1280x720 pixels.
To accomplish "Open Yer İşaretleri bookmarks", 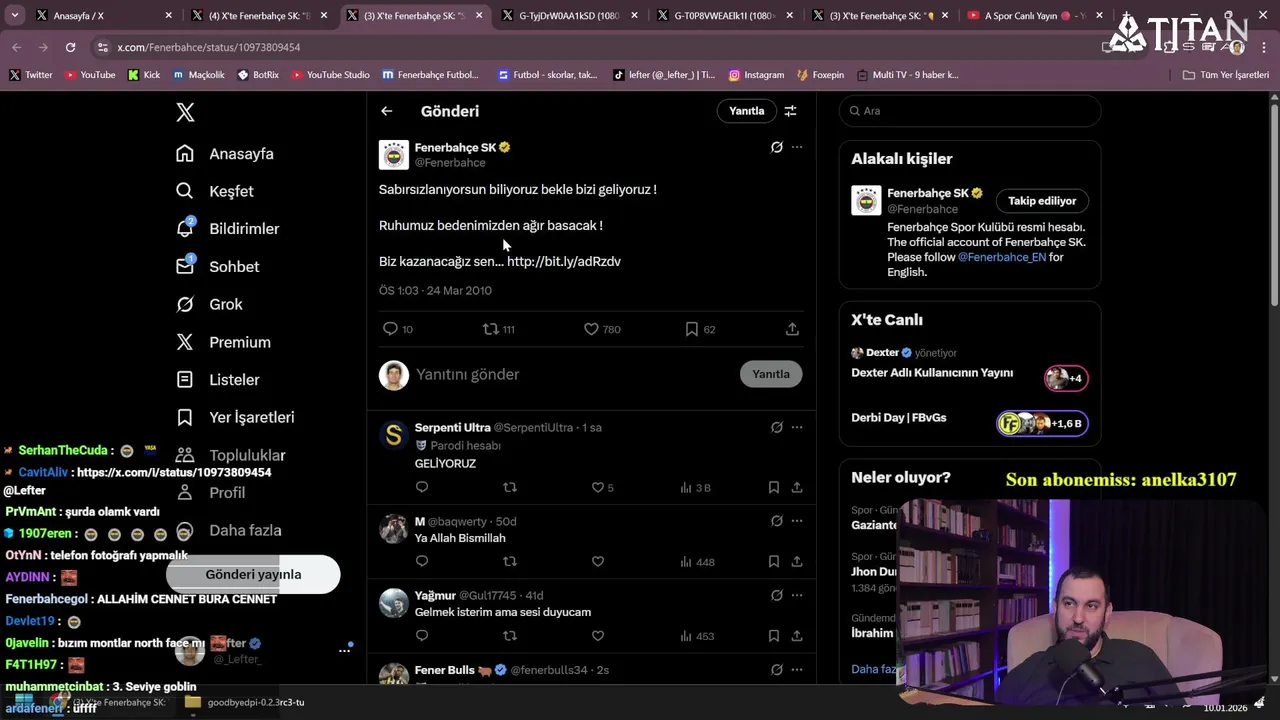I will point(235,417).
